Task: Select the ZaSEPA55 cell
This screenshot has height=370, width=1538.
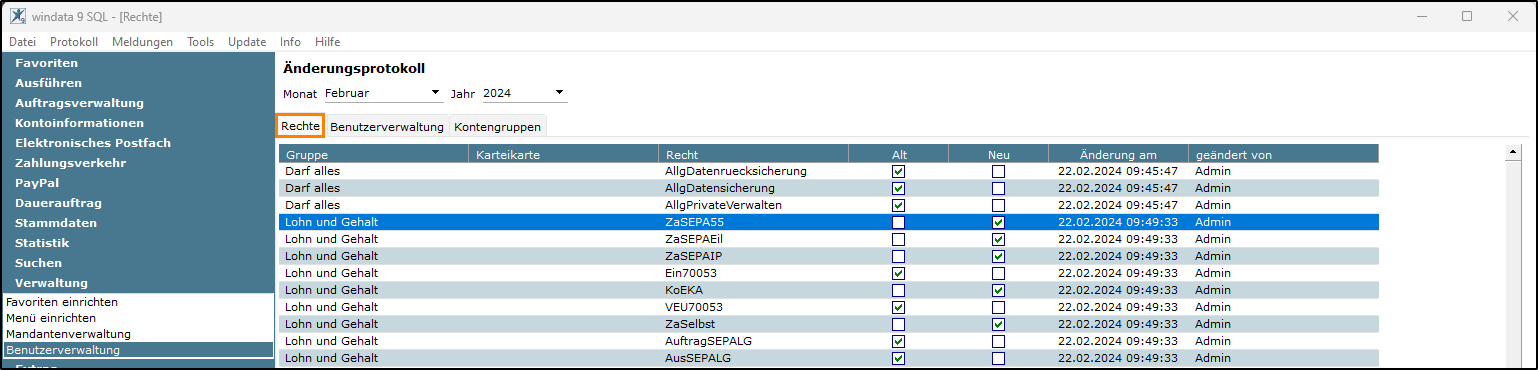Action: pos(753,222)
